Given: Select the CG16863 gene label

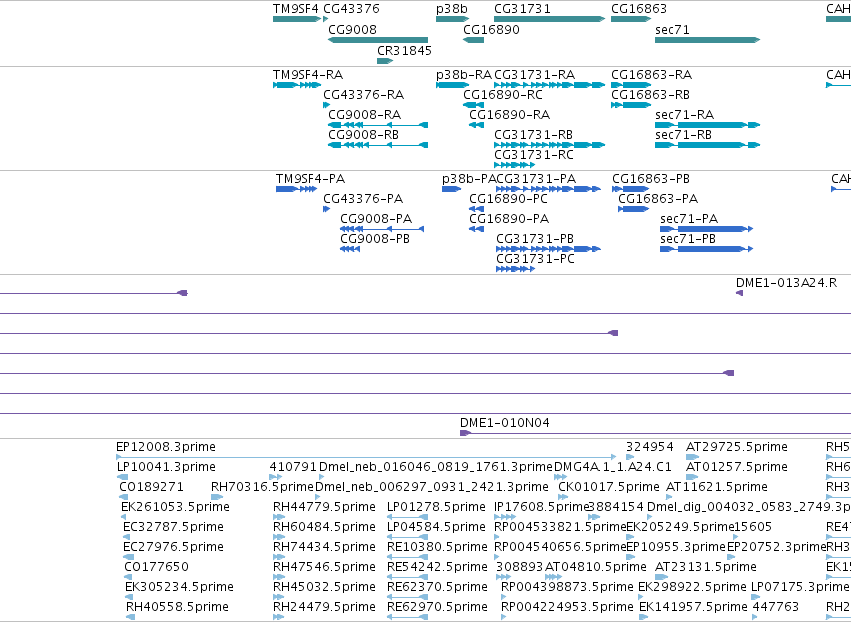Looking at the screenshot, I should 639,9.
